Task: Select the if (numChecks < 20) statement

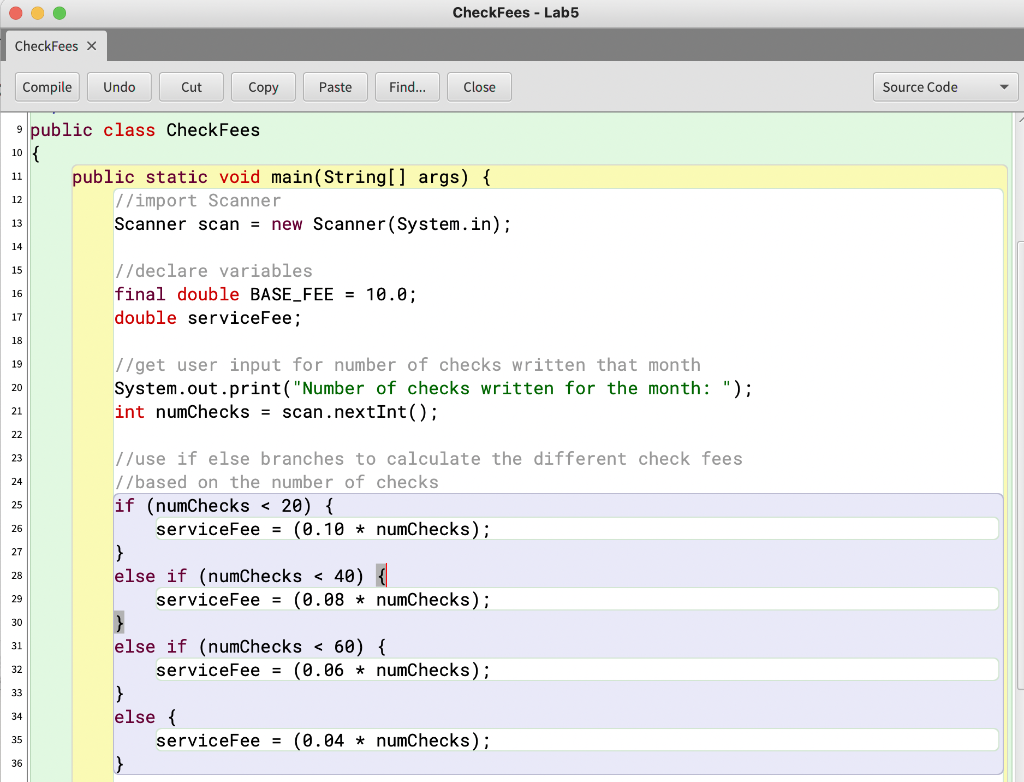Action: coord(250,505)
